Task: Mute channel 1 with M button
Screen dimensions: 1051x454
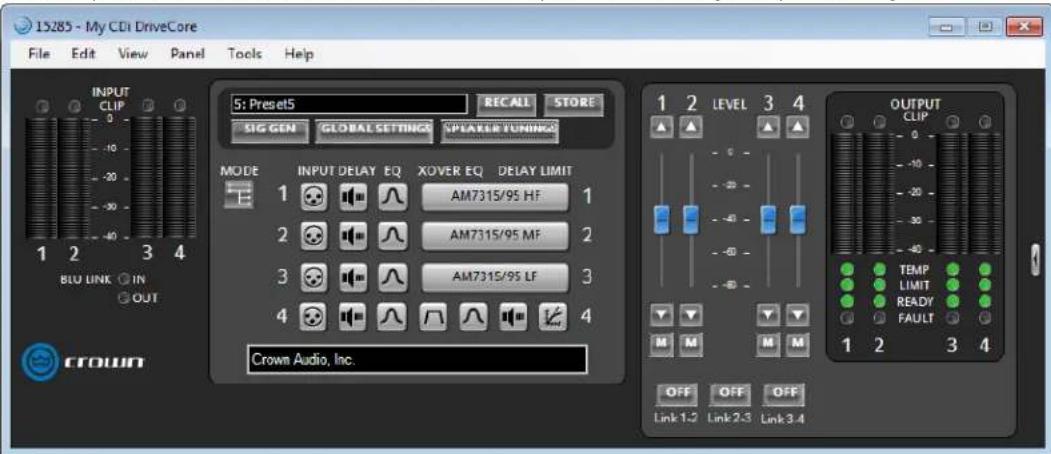Action: point(661,343)
